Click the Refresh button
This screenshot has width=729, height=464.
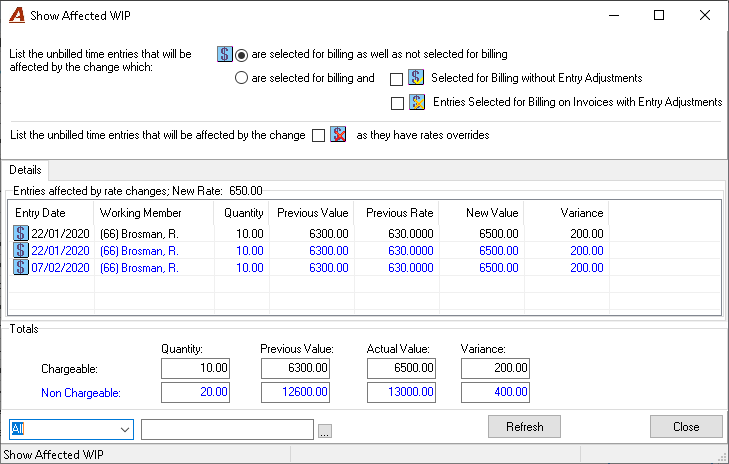[x=524, y=426]
